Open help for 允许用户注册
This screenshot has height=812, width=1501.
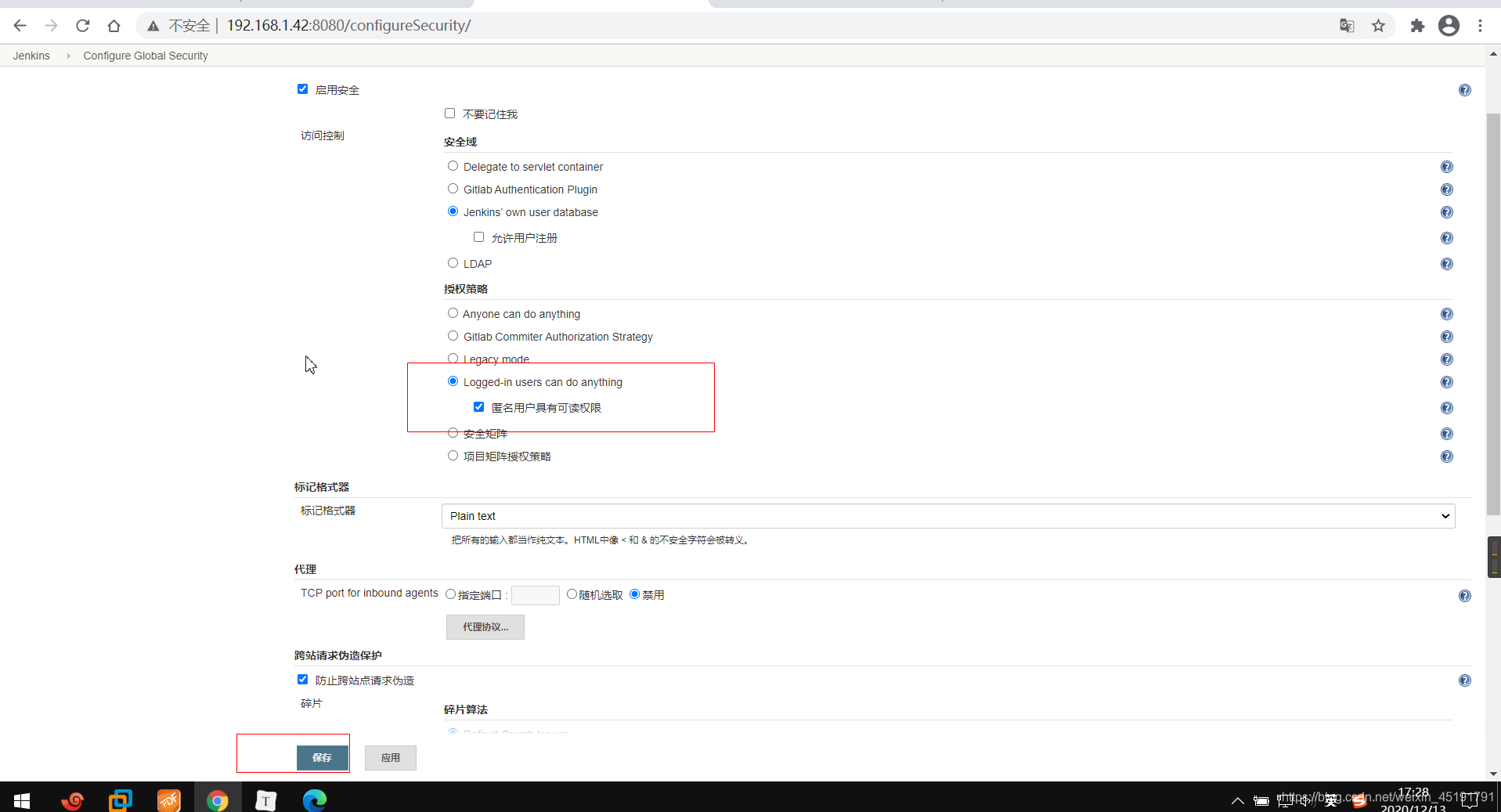coord(1447,238)
